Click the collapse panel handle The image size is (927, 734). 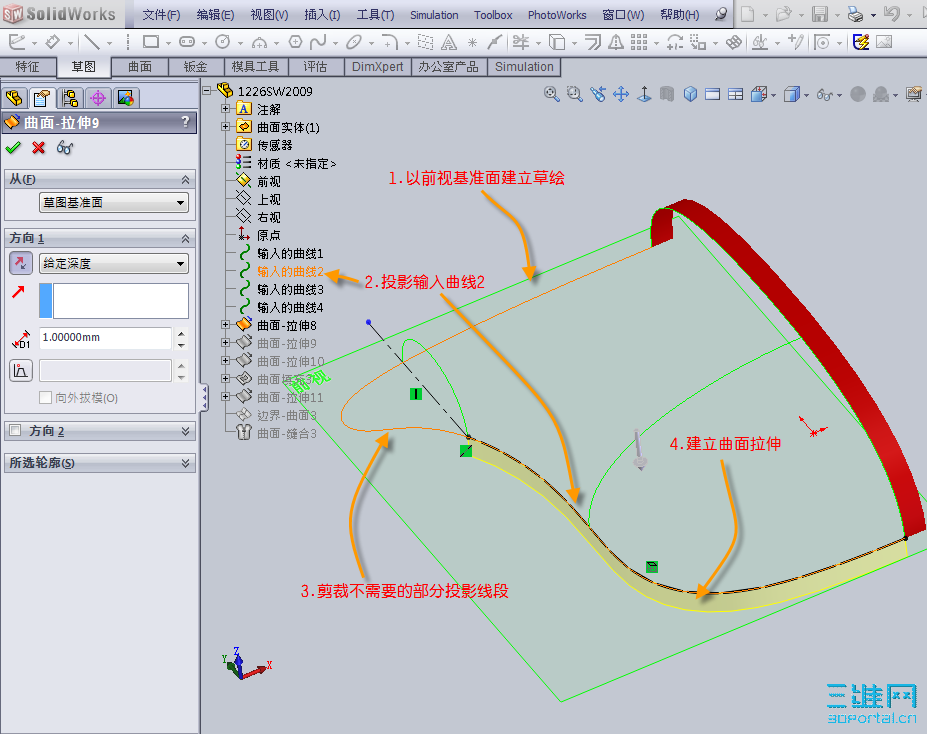(x=205, y=398)
